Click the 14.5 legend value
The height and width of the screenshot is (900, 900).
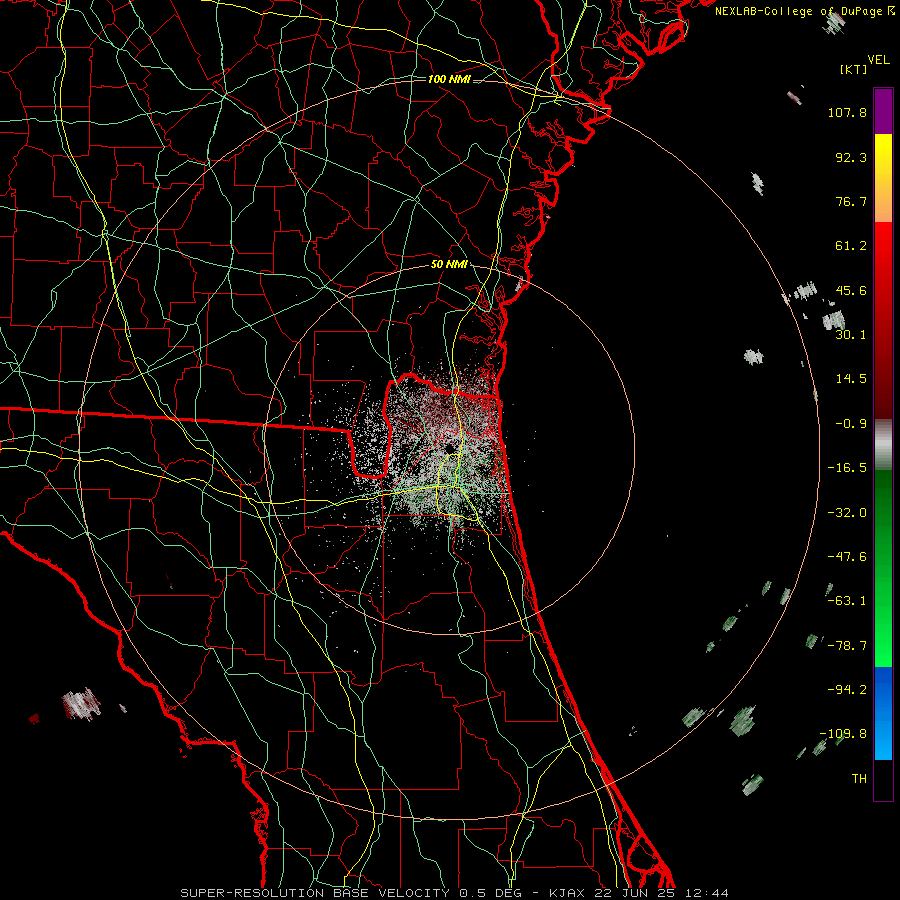pos(851,379)
